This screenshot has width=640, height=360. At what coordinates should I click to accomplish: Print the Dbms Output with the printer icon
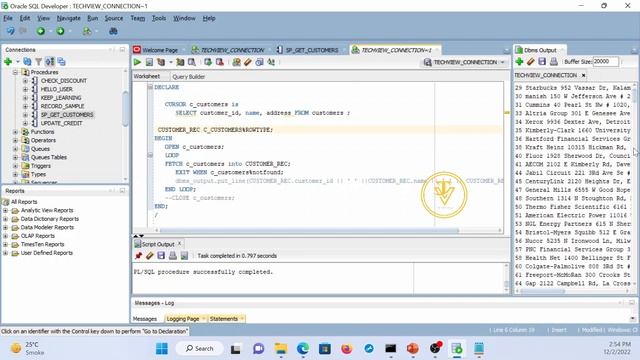[x=554, y=62]
